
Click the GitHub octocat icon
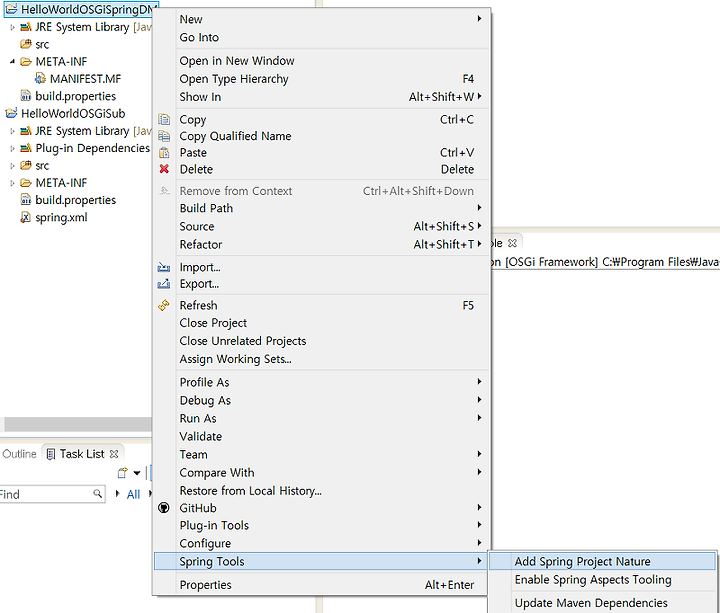[163, 508]
